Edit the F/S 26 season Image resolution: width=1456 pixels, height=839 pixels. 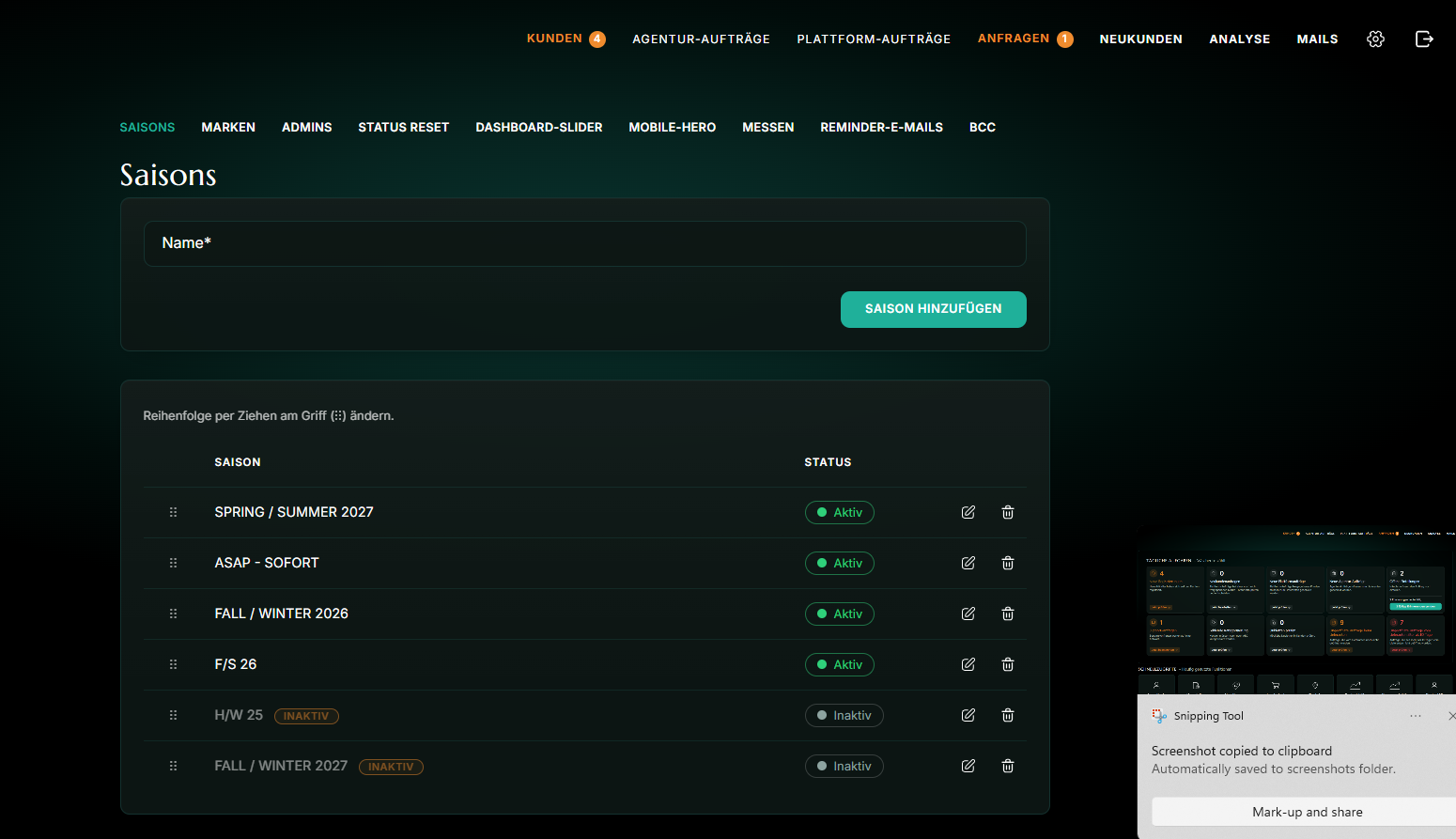968,664
